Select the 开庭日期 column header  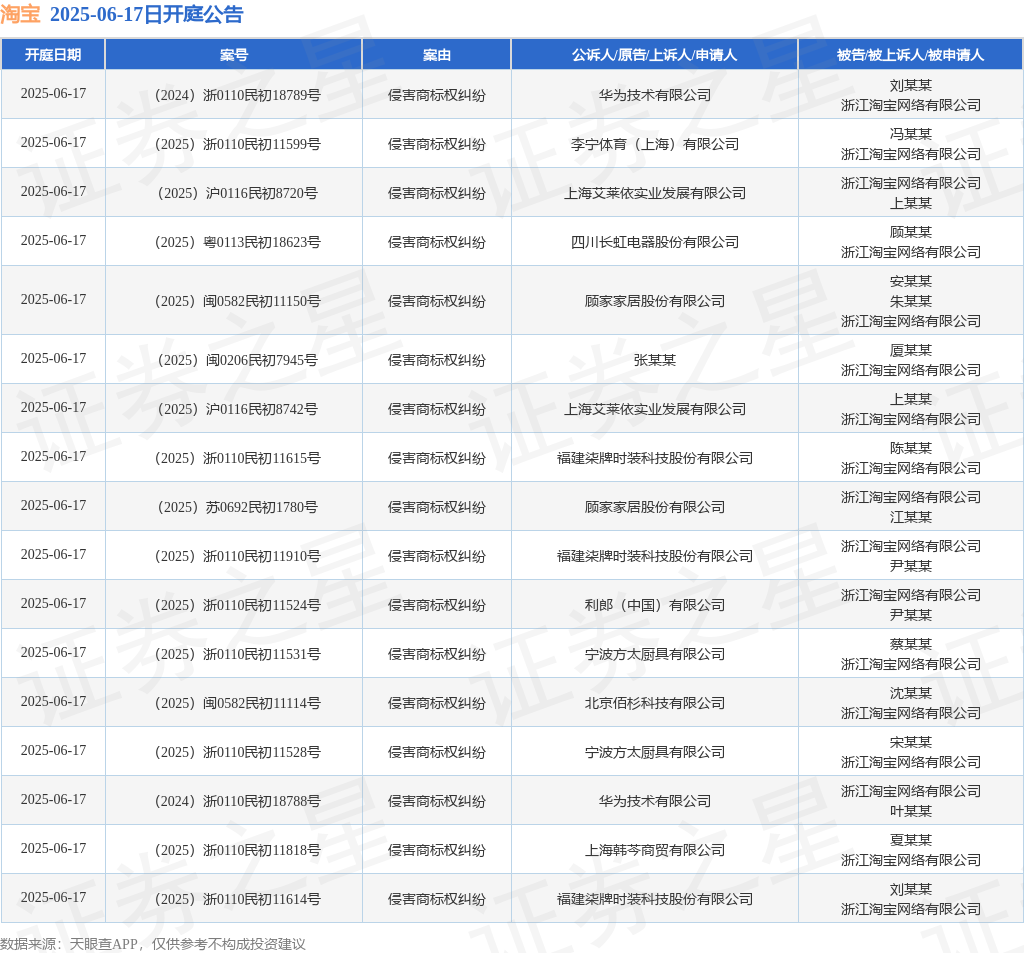[x=53, y=55]
